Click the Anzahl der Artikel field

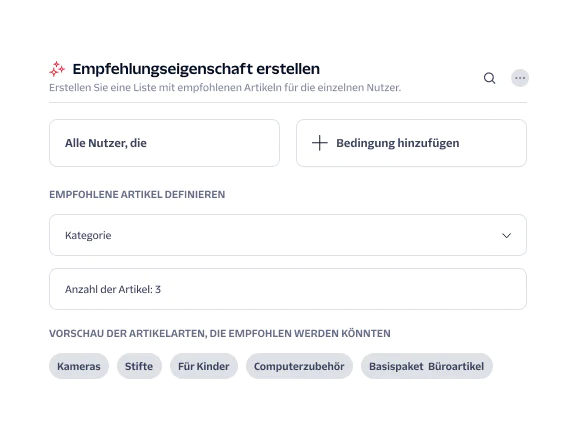point(288,289)
